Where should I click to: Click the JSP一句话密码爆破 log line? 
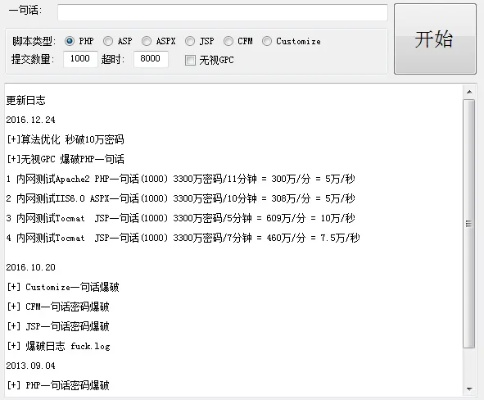click(x=58, y=326)
